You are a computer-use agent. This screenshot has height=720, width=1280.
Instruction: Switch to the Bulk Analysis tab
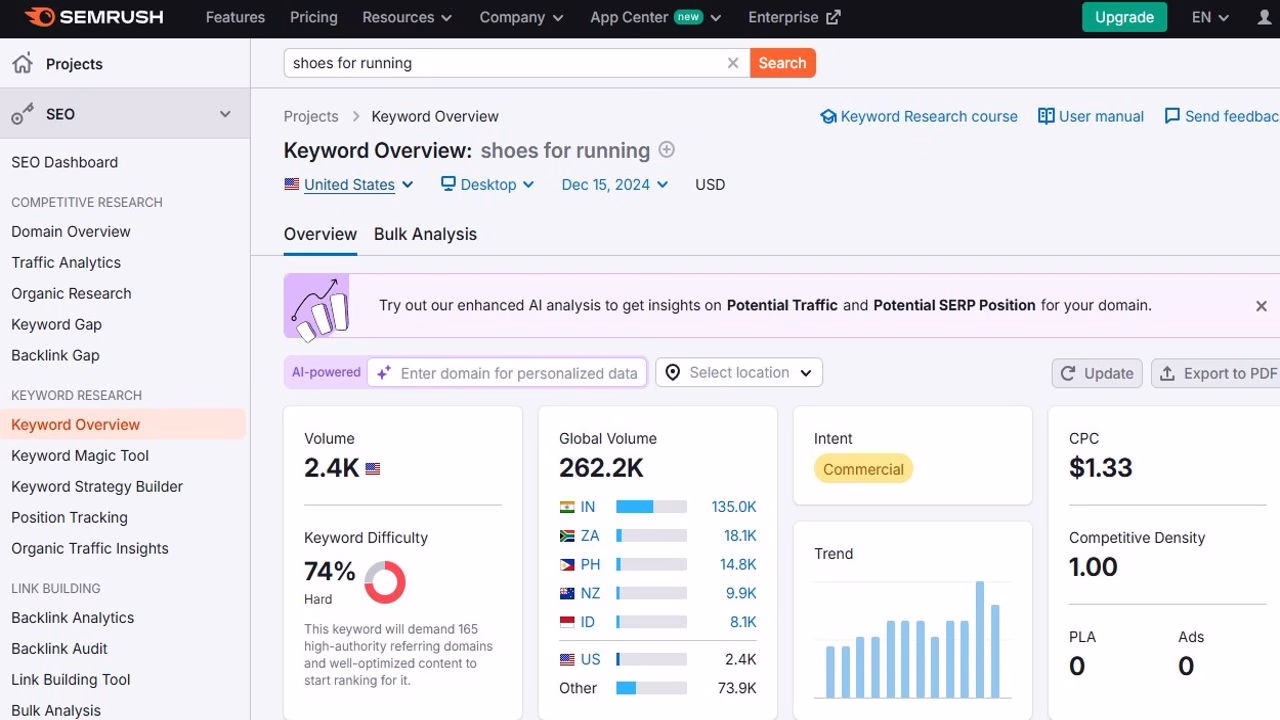pyautogui.click(x=425, y=234)
